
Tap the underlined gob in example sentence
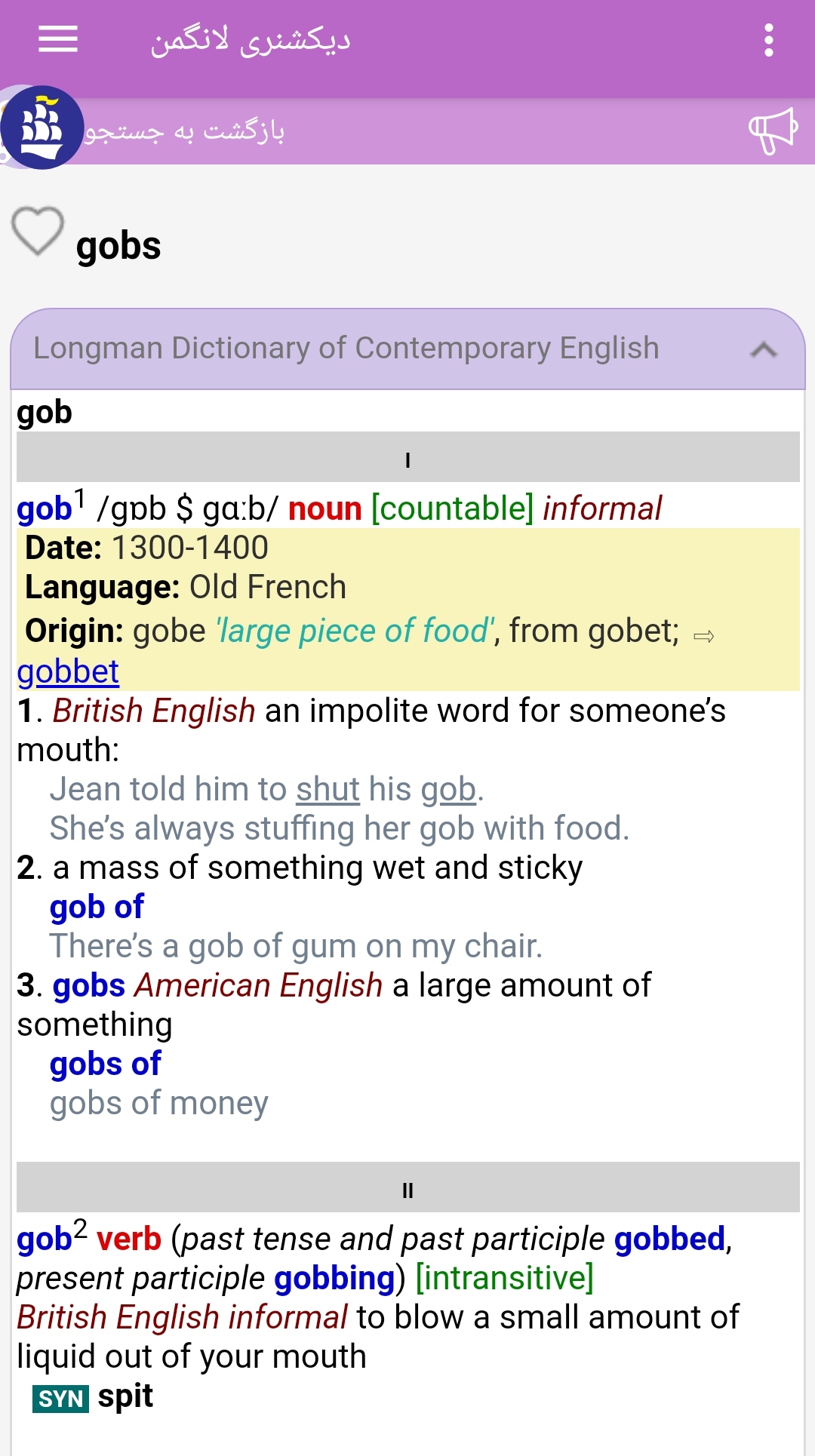pyautogui.click(x=448, y=790)
